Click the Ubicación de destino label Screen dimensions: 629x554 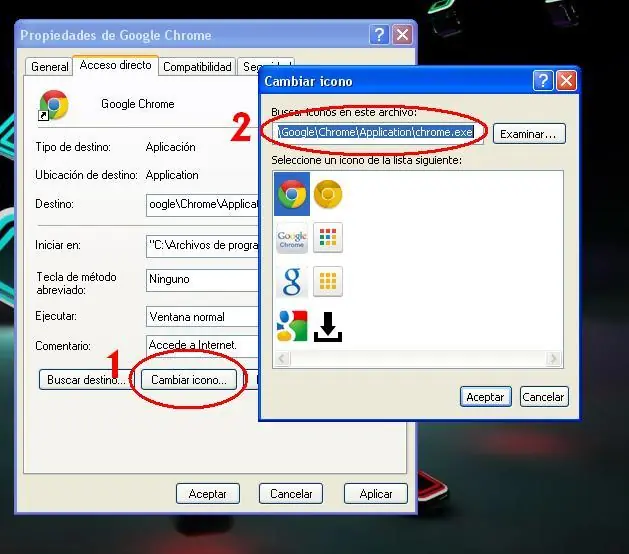coord(86,175)
